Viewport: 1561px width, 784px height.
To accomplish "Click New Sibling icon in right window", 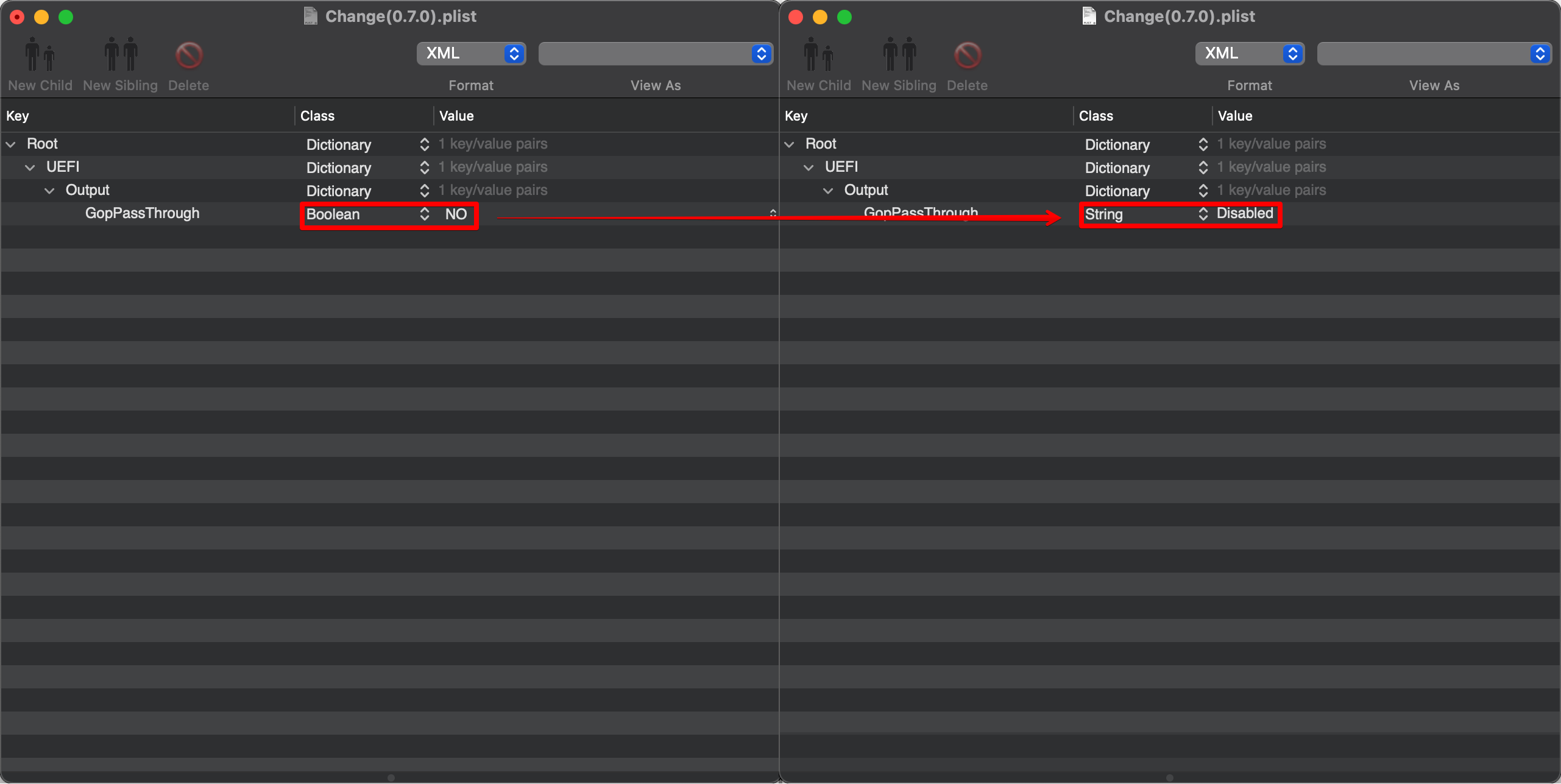I will pyautogui.click(x=899, y=55).
